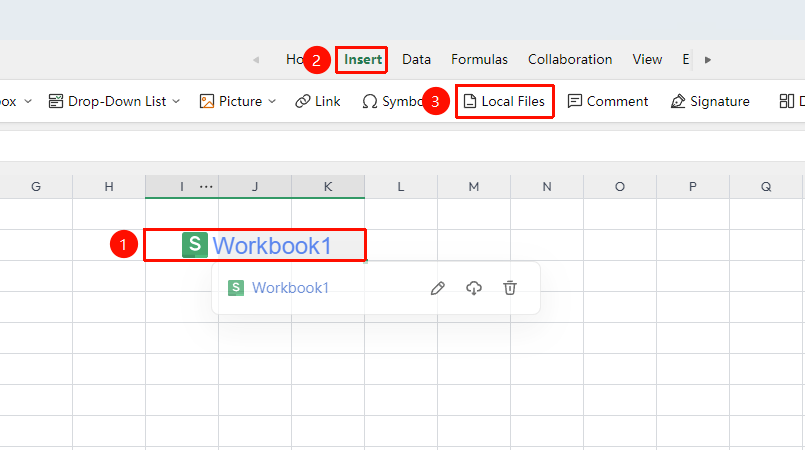The width and height of the screenshot is (805, 450).
Task: Click the Picture insert icon
Action: click(x=206, y=102)
